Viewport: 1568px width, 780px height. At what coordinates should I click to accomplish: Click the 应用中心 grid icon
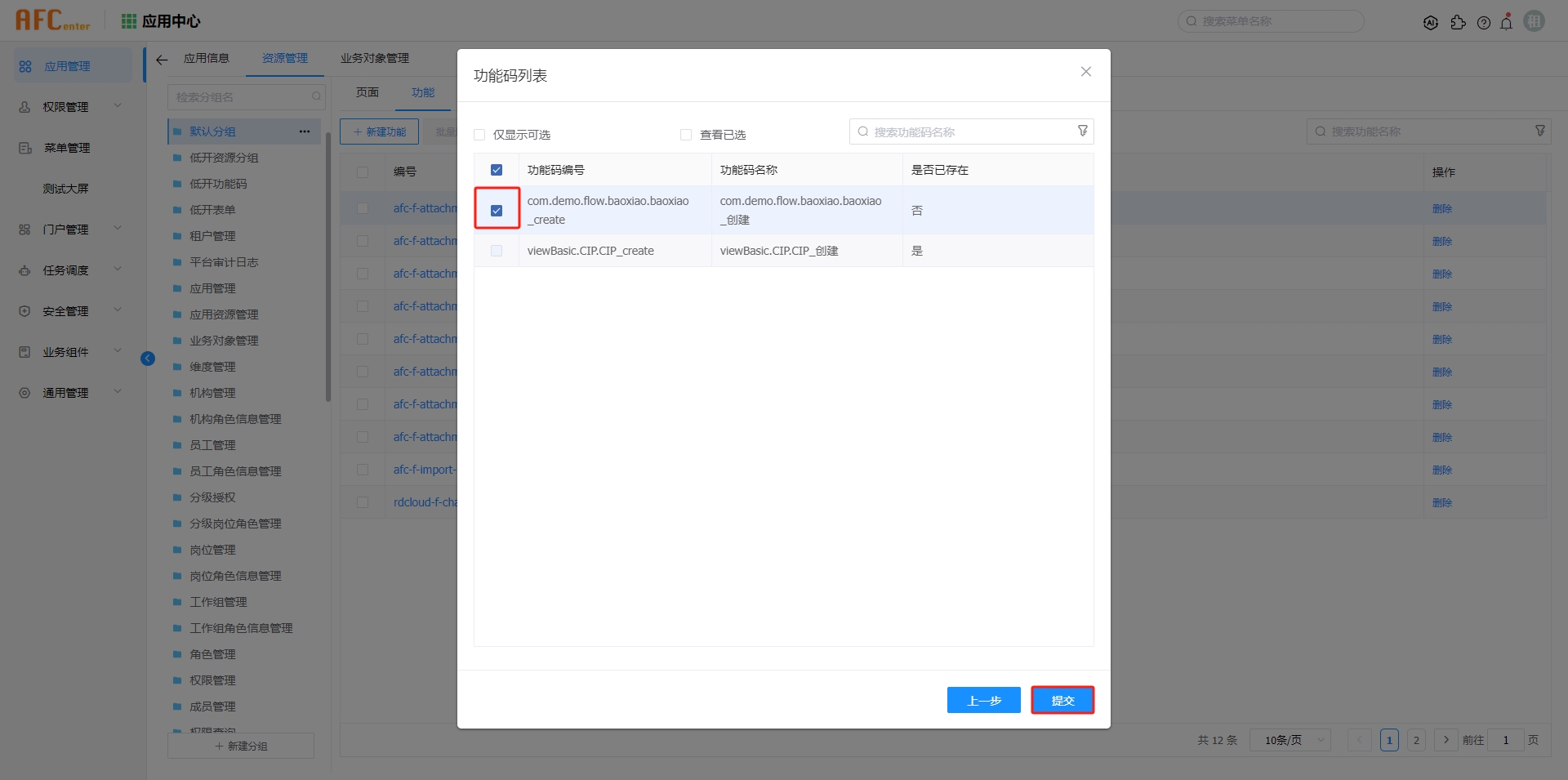[129, 21]
